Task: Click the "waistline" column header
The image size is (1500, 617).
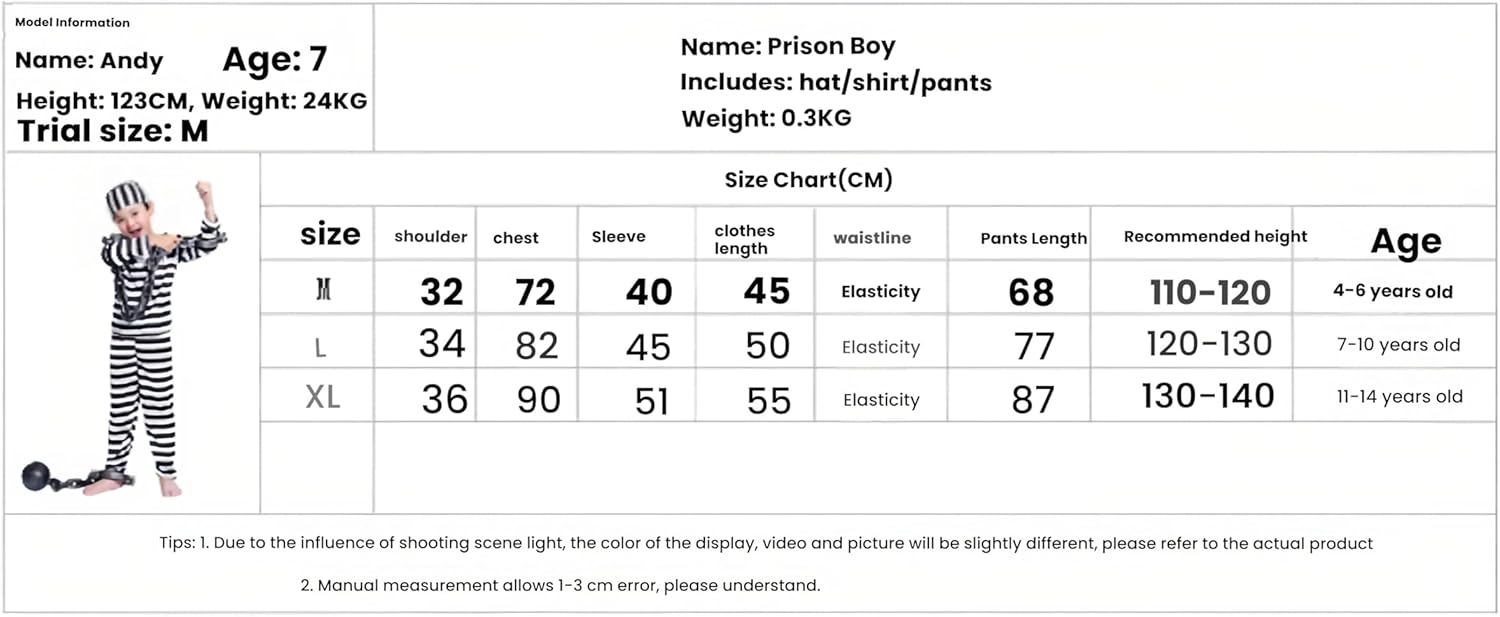Action: [x=872, y=238]
